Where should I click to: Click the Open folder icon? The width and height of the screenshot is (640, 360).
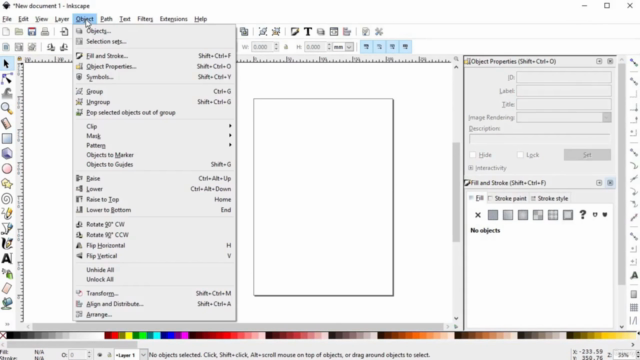[19, 32]
